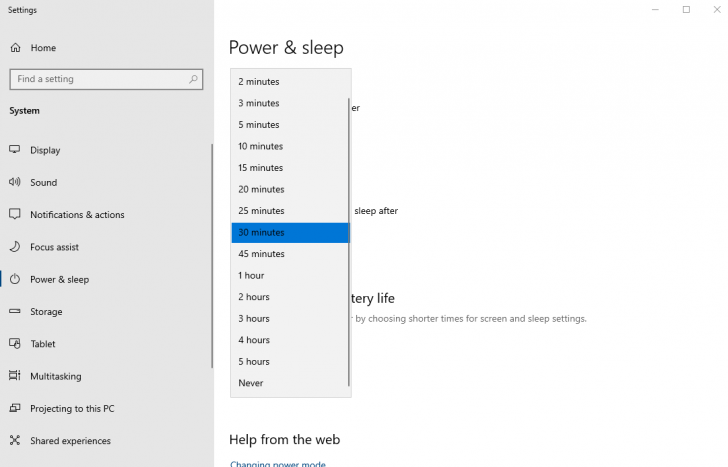Screen dimensions: 728x467
Task: Choose 45 minutes from the list
Action: click(290, 254)
